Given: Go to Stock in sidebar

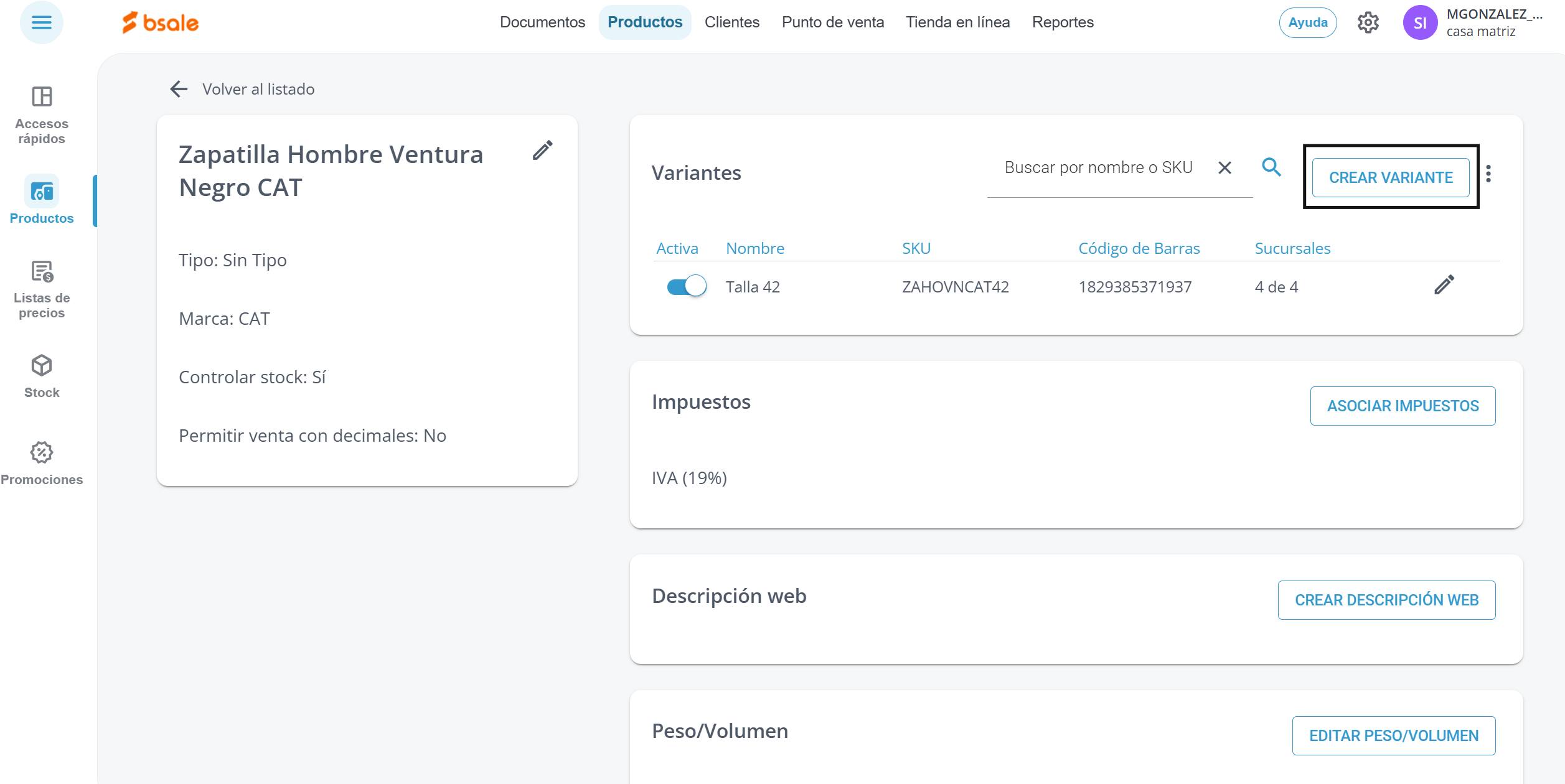Looking at the screenshot, I should coord(42,376).
